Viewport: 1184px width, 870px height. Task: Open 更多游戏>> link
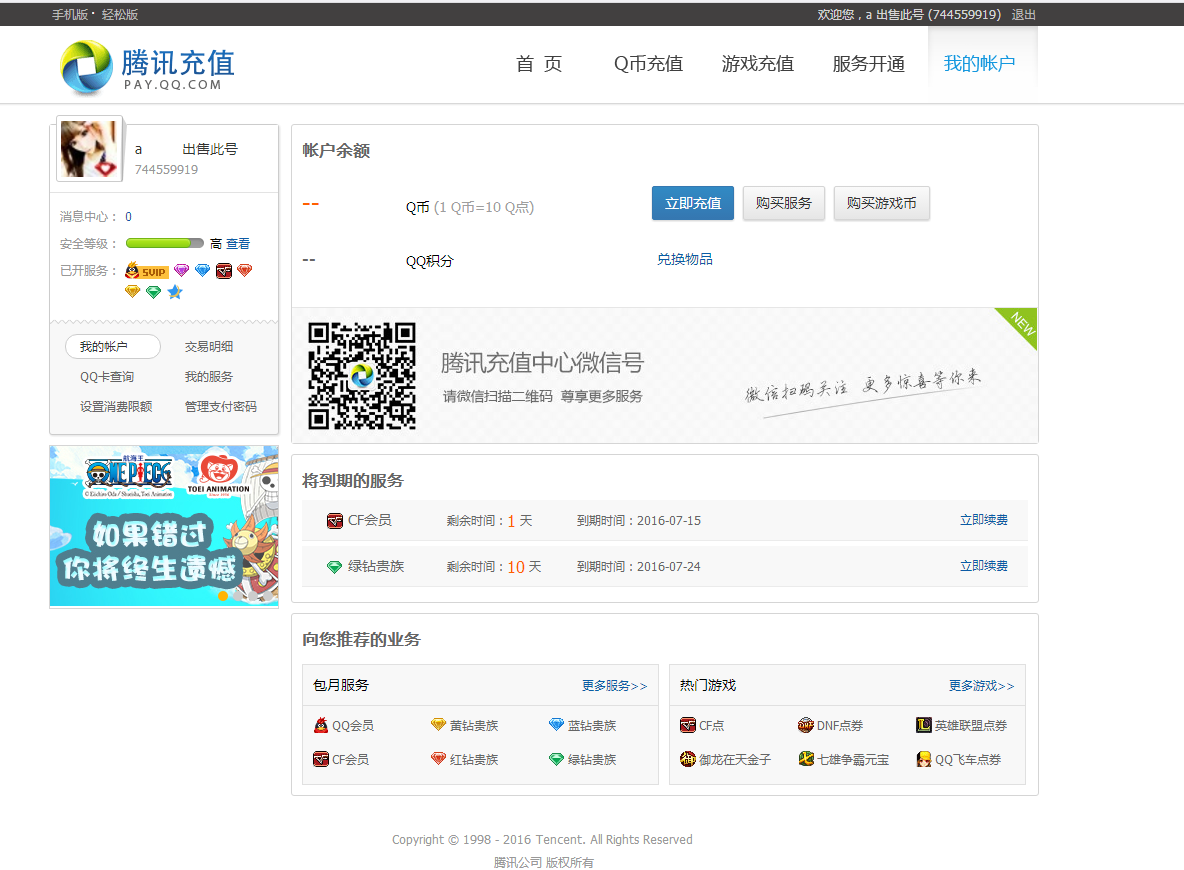click(982, 686)
